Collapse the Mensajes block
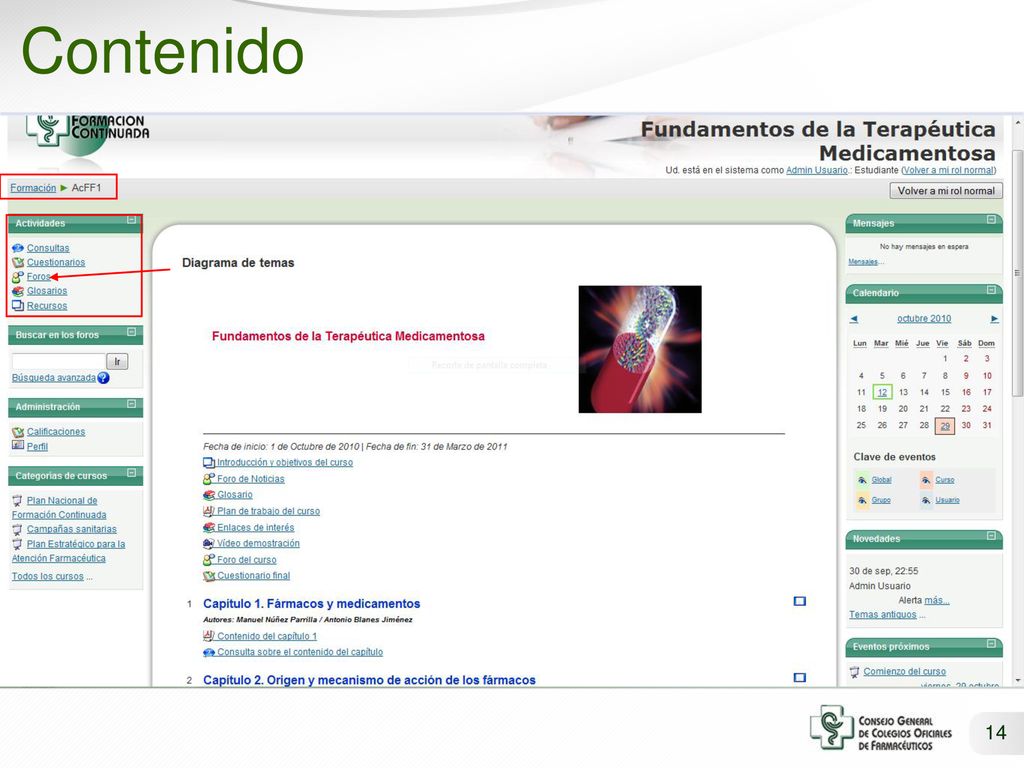 (x=991, y=219)
